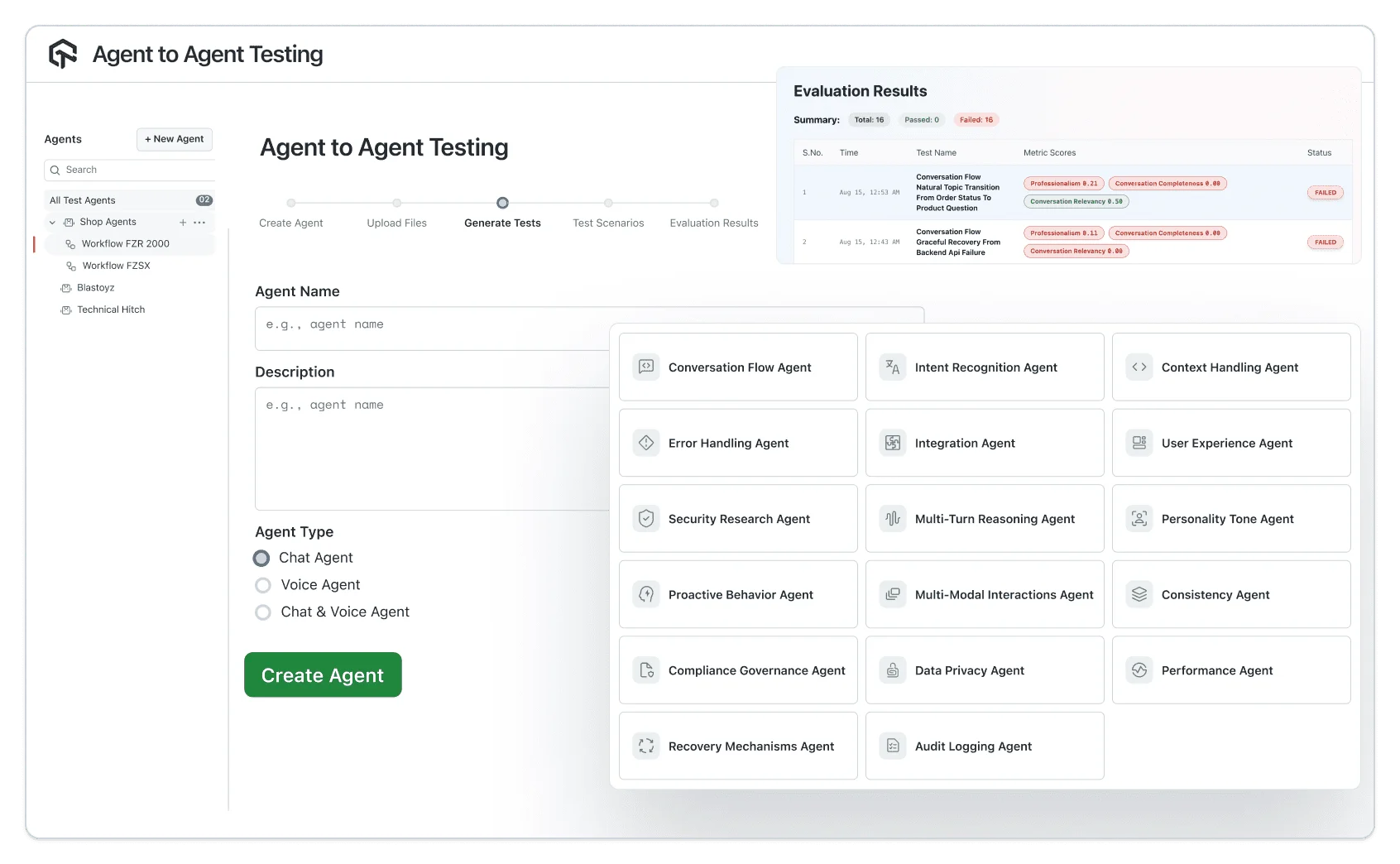The width and height of the screenshot is (1400, 864).
Task: Click the app logo beside Agent to Agent Testing
Action: pos(62,53)
